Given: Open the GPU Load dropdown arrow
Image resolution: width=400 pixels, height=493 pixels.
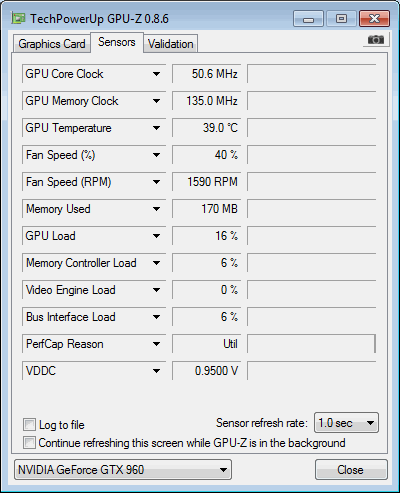Looking at the screenshot, I should 156,236.
